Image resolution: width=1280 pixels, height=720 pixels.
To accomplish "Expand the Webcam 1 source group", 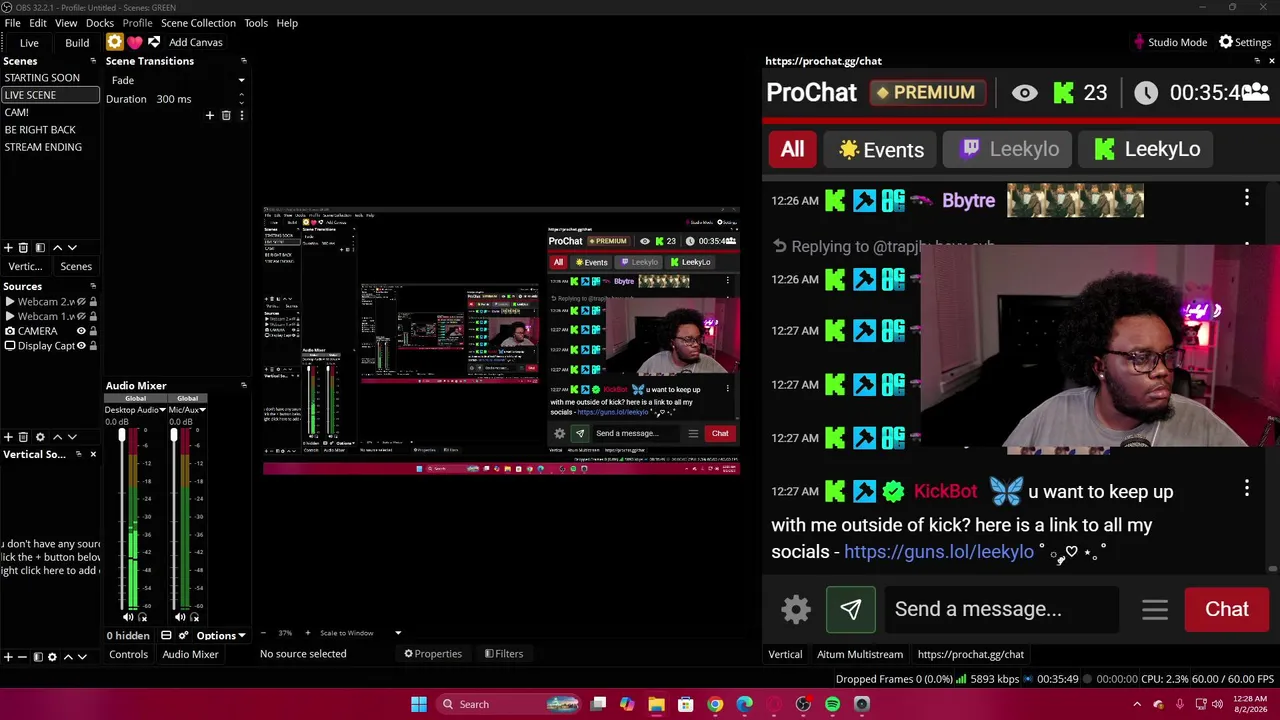I will click(x=10, y=316).
